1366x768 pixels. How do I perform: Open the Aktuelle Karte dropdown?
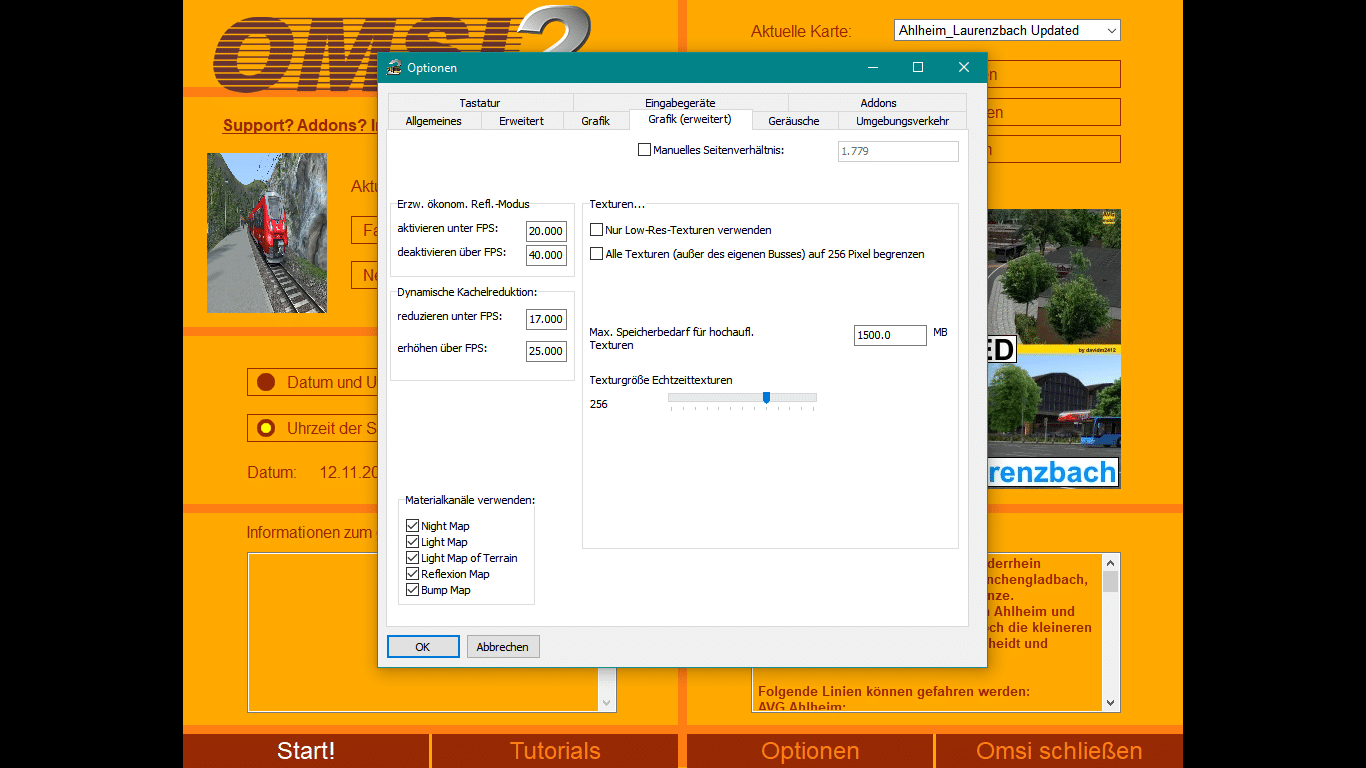[x=1007, y=31]
